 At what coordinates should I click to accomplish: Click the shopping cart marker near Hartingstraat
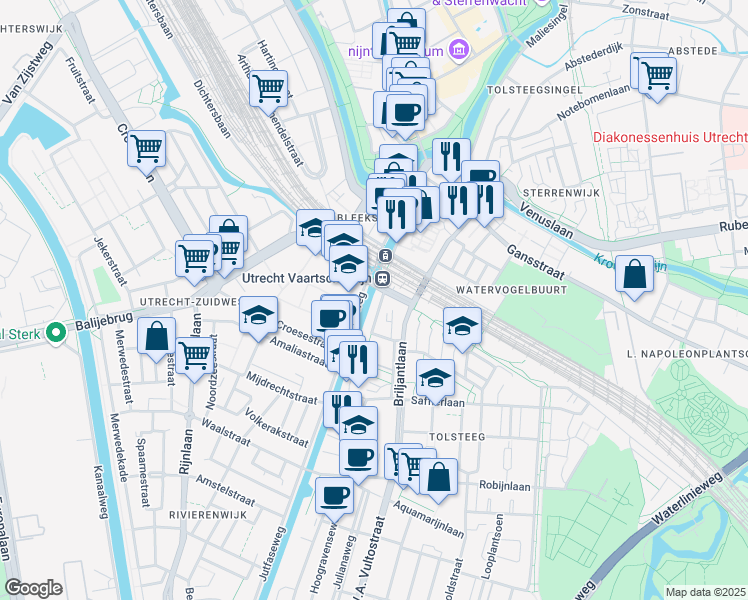[269, 88]
